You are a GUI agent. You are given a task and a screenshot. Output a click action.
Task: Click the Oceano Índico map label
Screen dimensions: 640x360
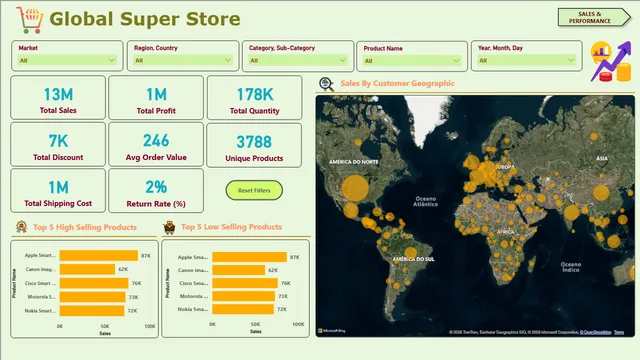click(x=571, y=267)
